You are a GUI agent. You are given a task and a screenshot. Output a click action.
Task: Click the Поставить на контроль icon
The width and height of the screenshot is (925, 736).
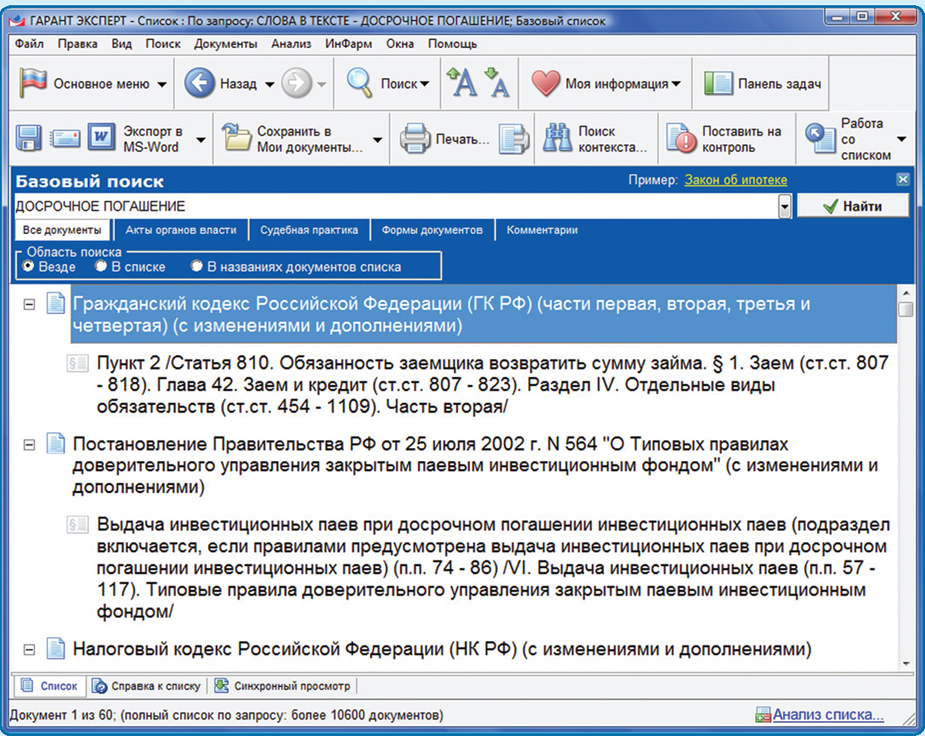tap(681, 139)
